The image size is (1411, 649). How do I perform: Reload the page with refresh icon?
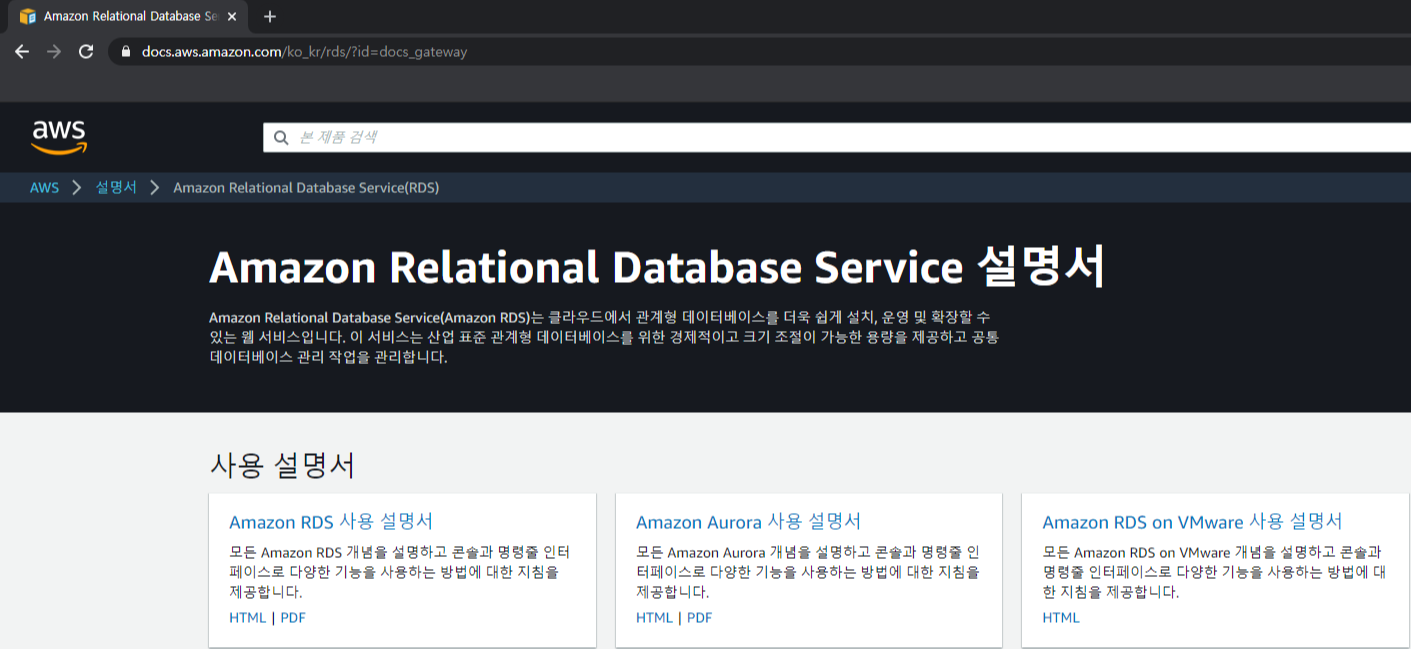point(86,51)
